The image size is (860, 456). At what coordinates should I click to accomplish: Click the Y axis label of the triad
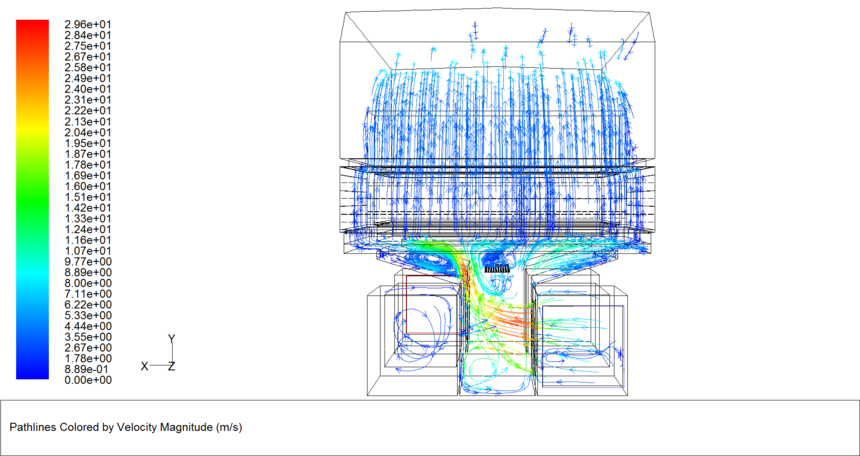click(172, 339)
